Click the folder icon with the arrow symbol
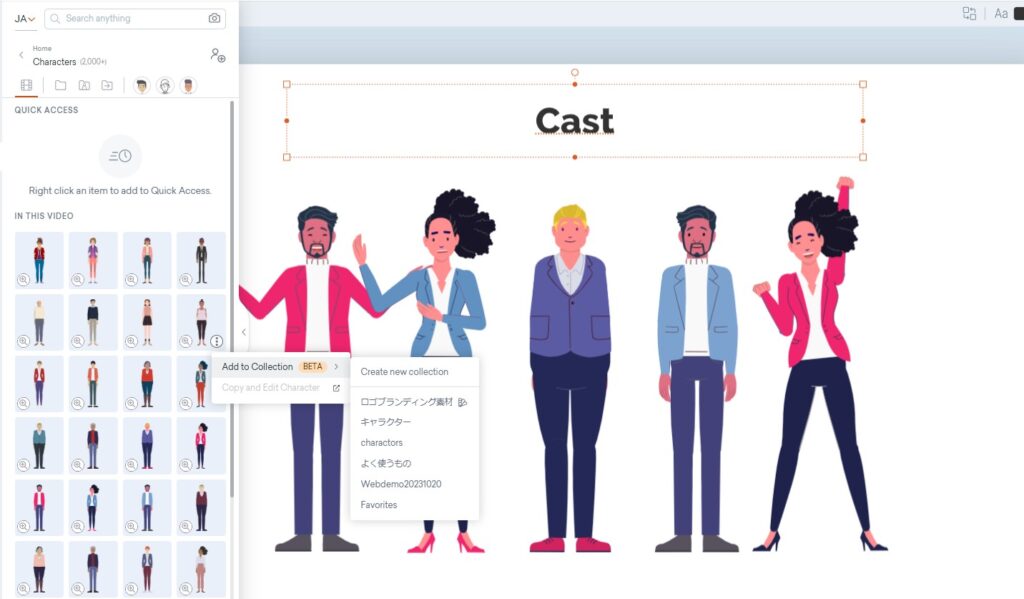This screenshot has height=599, width=1024. tap(107, 86)
